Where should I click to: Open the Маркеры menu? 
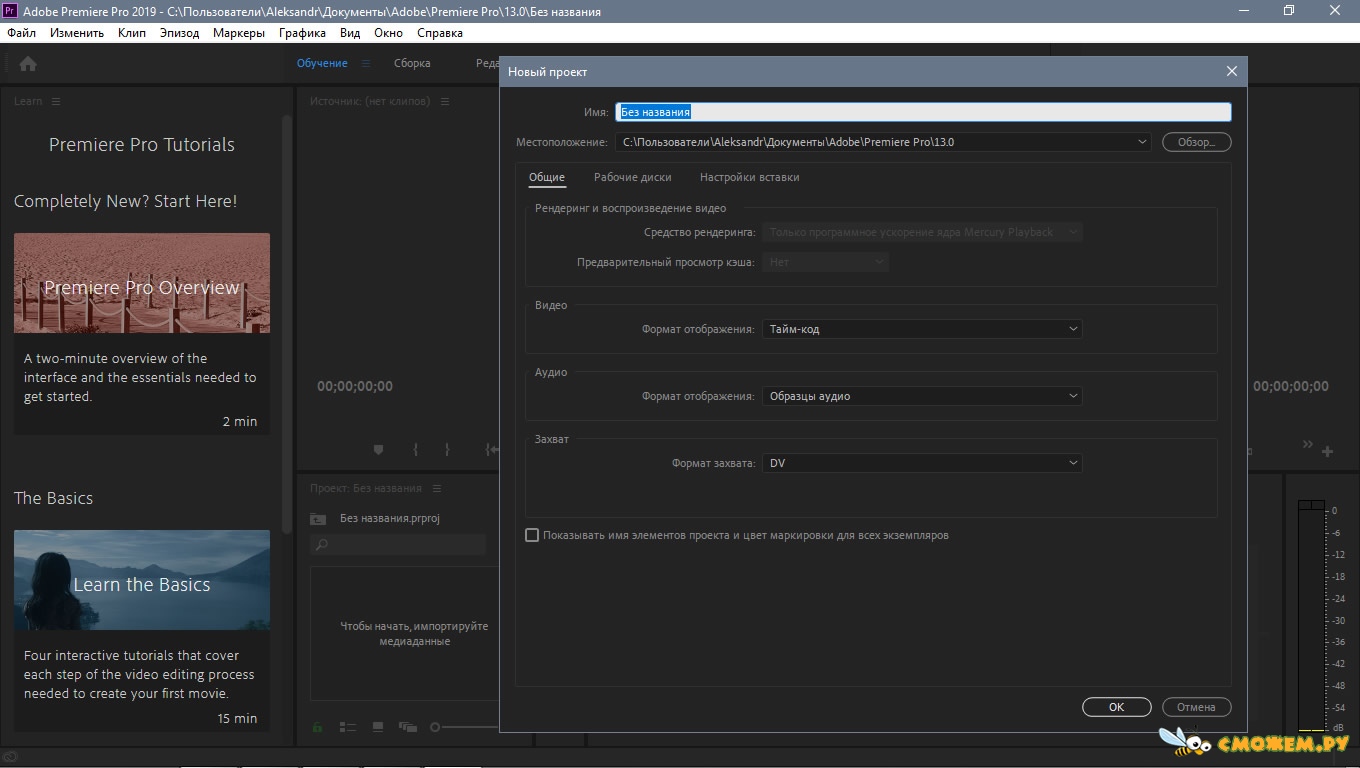pos(239,33)
